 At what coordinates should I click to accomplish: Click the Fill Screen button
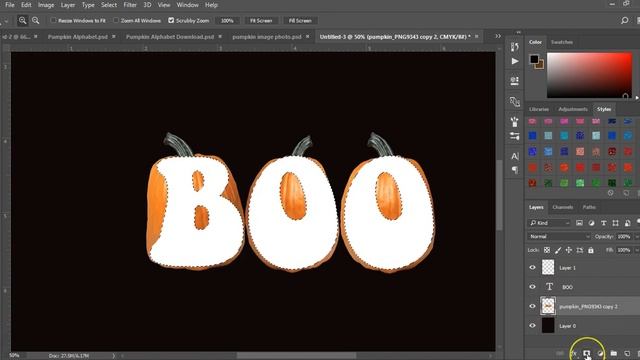pyautogui.click(x=300, y=20)
